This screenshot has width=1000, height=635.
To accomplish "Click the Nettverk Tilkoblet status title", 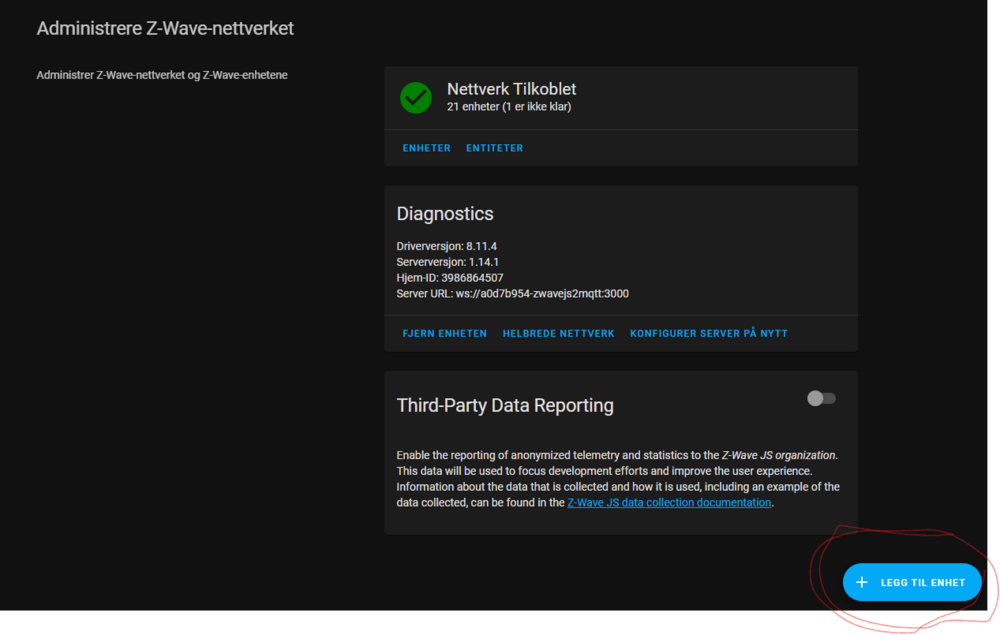I will pos(511,89).
